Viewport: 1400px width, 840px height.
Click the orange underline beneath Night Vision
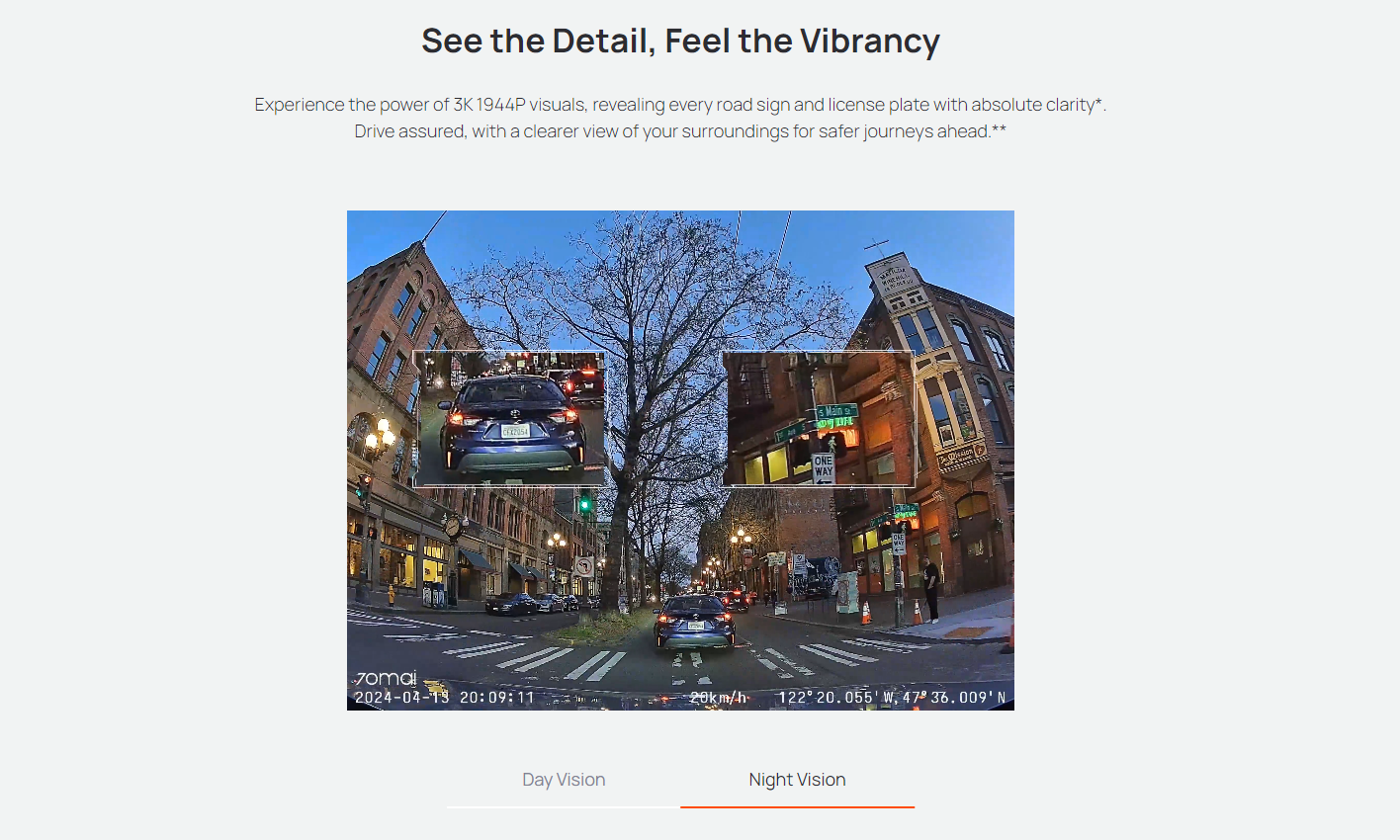pyautogui.click(x=797, y=807)
